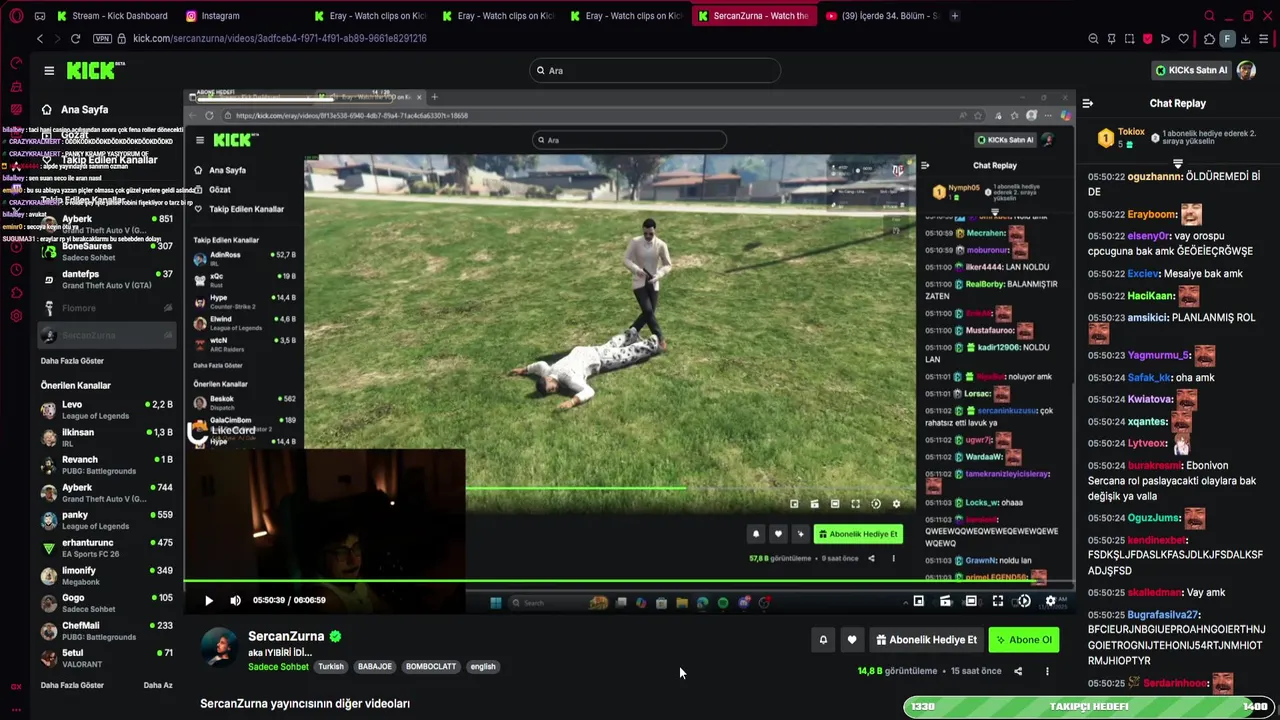Select the english tag

coord(483,667)
